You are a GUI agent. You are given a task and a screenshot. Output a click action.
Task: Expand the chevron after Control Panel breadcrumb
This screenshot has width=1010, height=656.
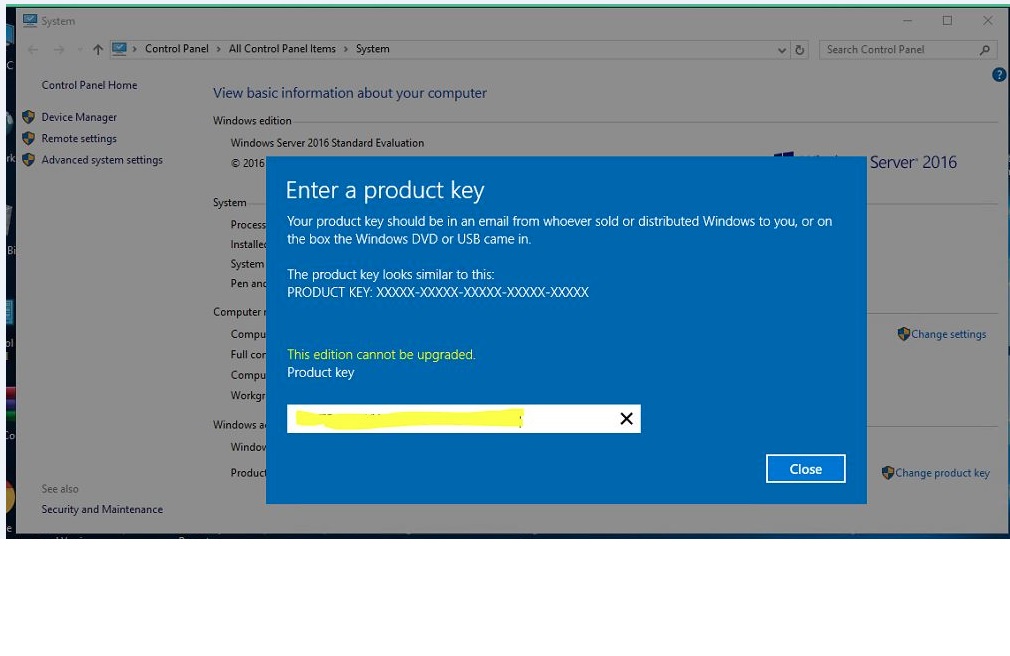tap(218, 50)
